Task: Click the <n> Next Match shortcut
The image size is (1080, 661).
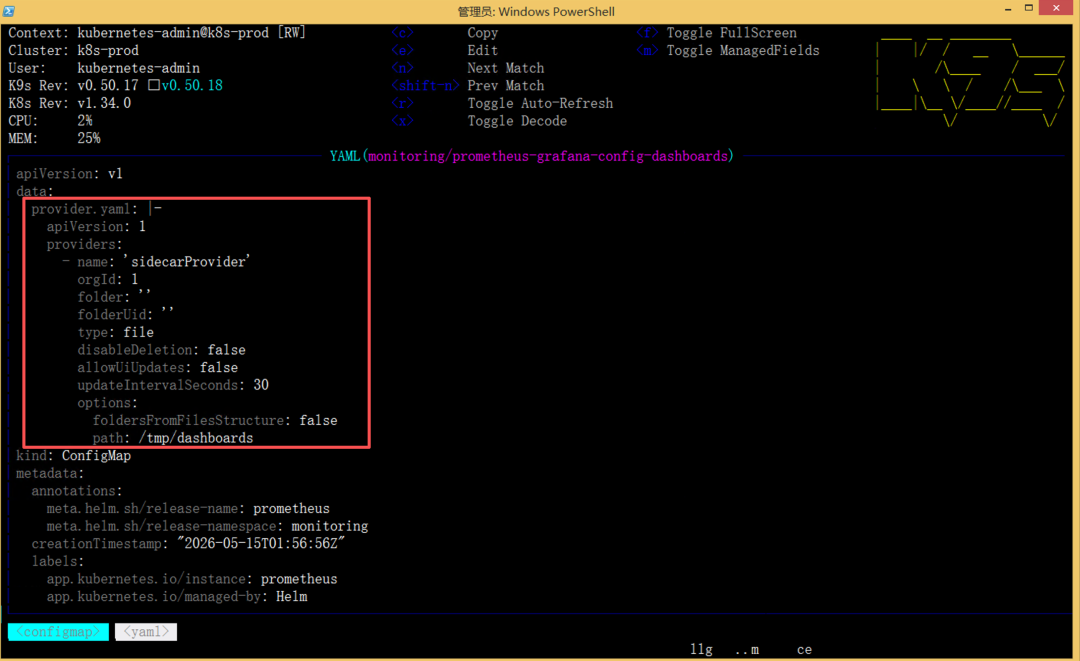Action: click(468, 68)
